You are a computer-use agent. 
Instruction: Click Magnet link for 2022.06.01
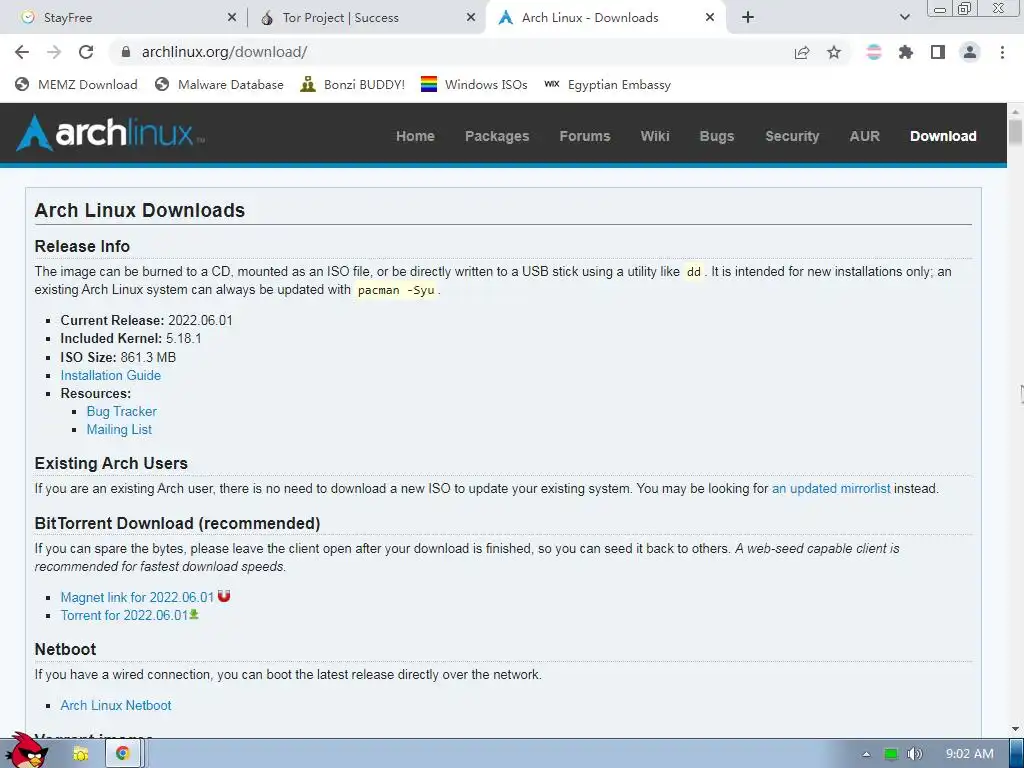137,598
